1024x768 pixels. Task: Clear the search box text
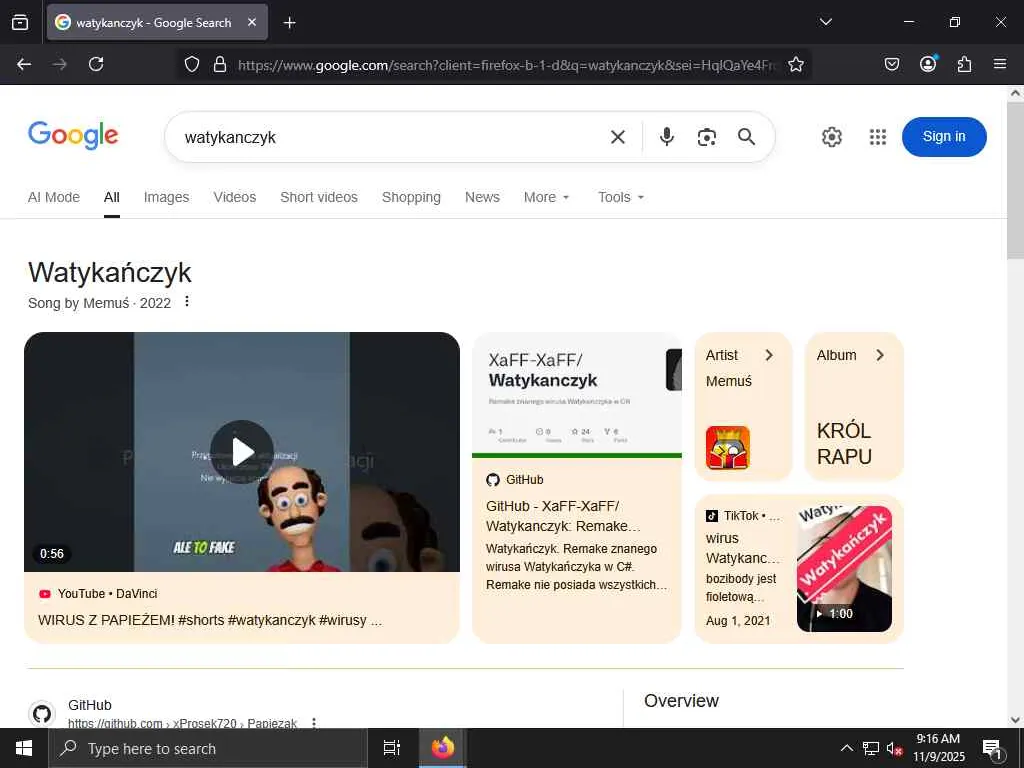(618, 137)
